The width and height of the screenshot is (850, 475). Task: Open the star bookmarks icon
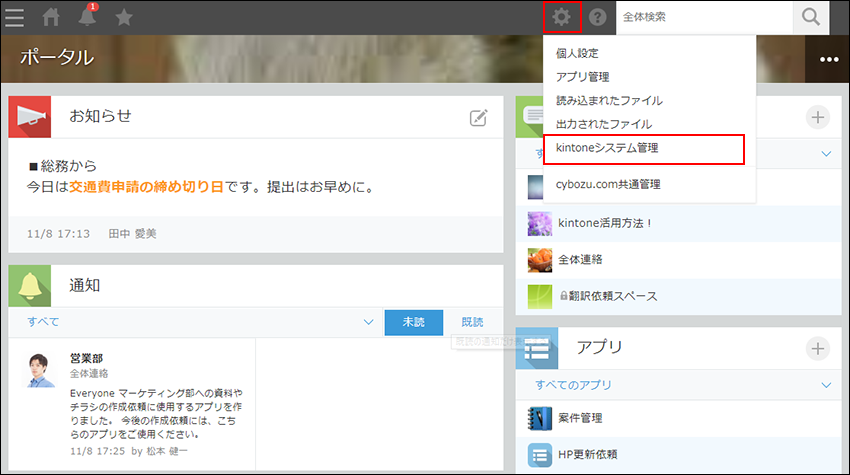(x=124, y=17)
